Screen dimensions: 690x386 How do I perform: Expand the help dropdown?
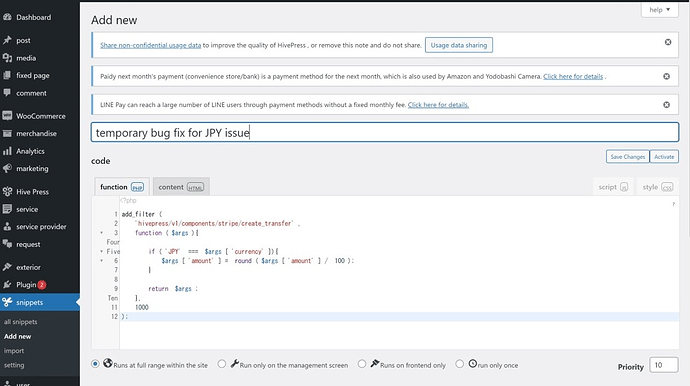(x=659, y=10)
